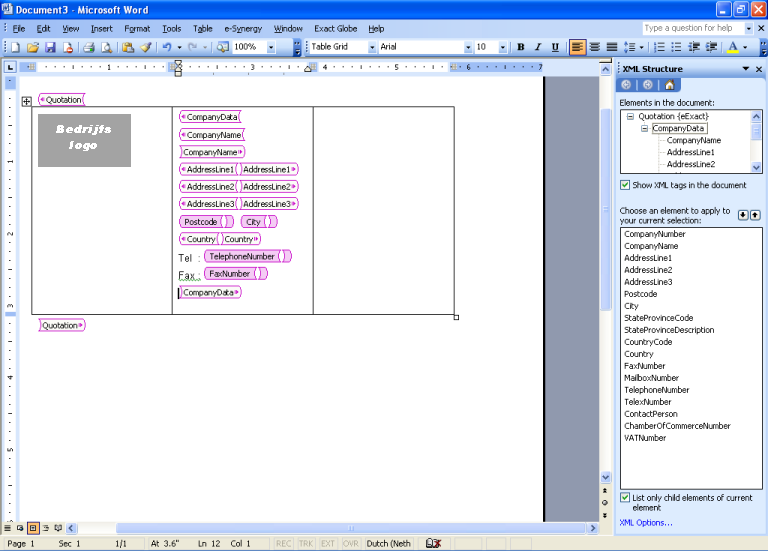
Task: Click the numbered list icon
Action: pos(659,47)
